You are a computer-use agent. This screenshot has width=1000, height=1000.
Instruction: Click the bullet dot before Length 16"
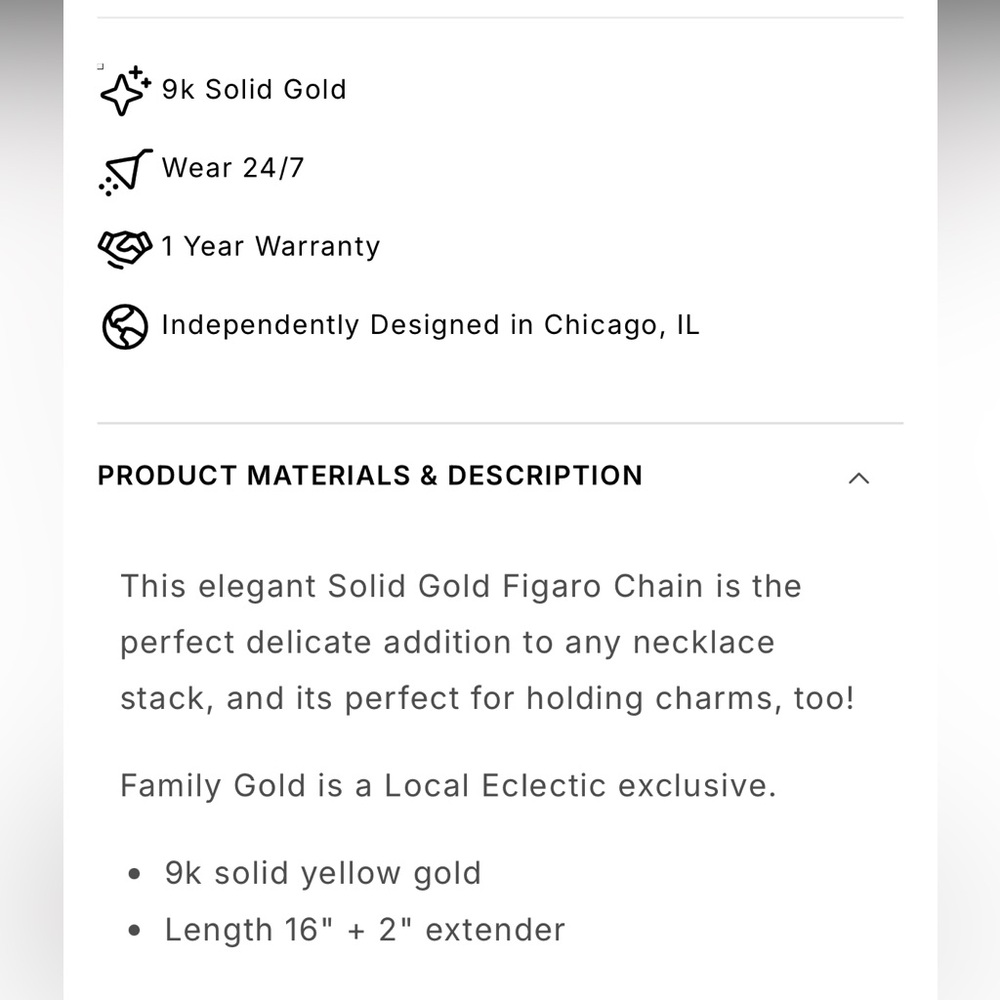coord(136,931)
